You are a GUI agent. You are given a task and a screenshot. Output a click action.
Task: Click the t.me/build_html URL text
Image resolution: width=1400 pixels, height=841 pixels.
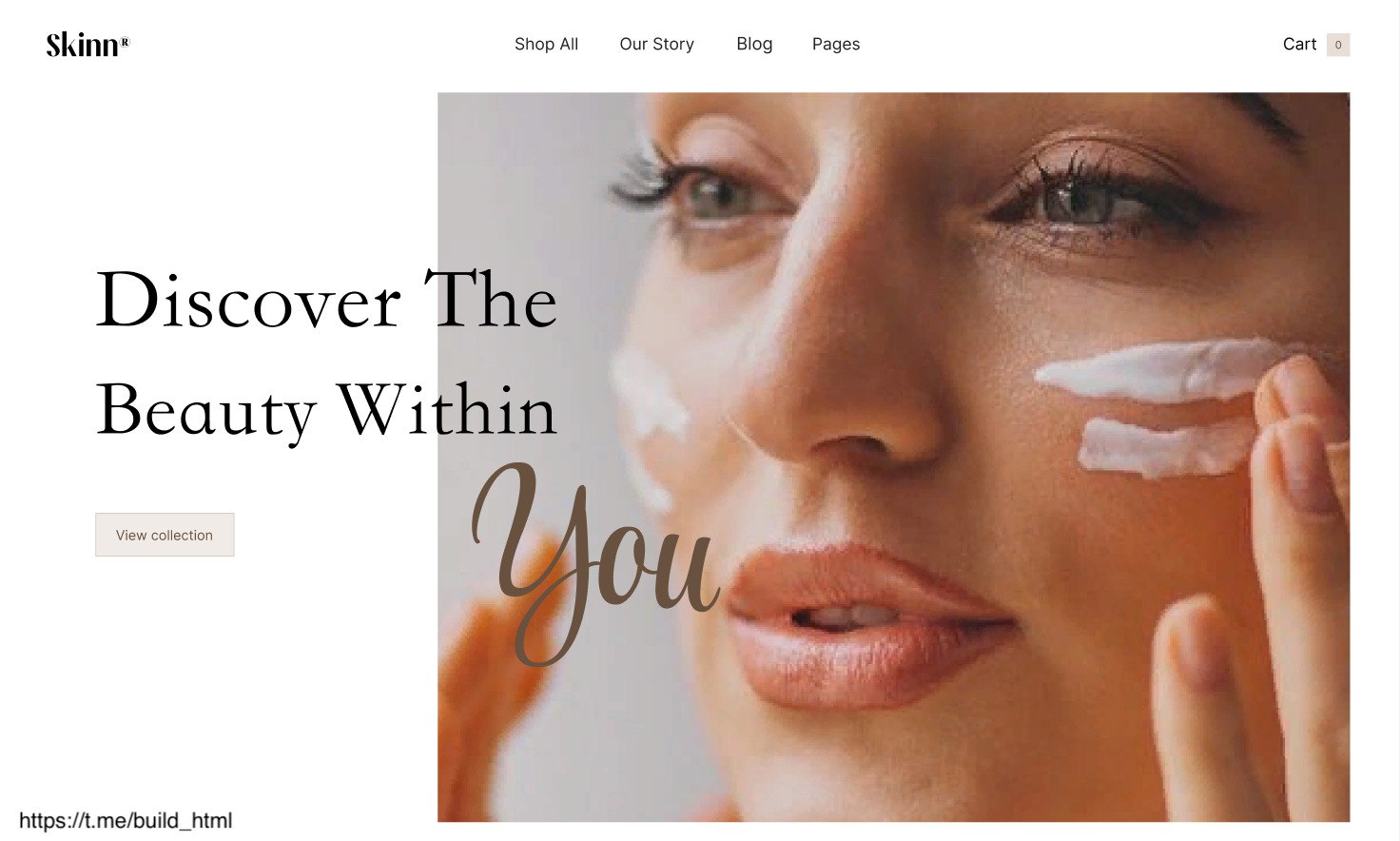(x=126, y=820)
